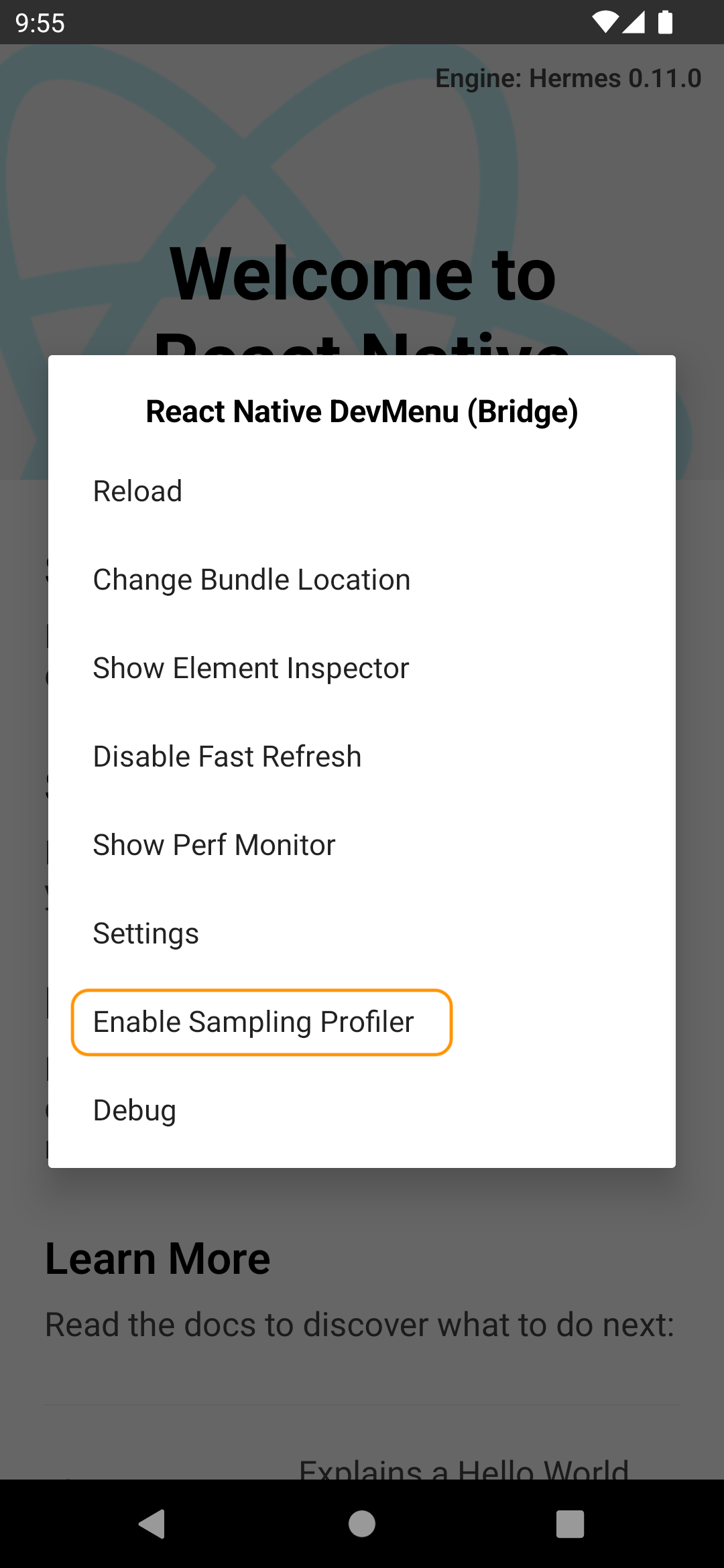Open the Settings entry
724x1568 pixels.
click(145, 932)
